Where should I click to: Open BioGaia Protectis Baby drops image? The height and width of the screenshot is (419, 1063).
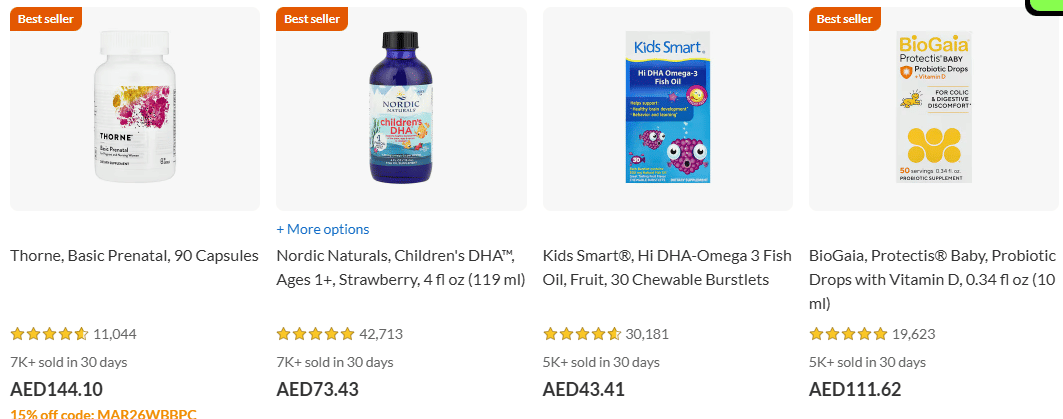click(934, 109)
